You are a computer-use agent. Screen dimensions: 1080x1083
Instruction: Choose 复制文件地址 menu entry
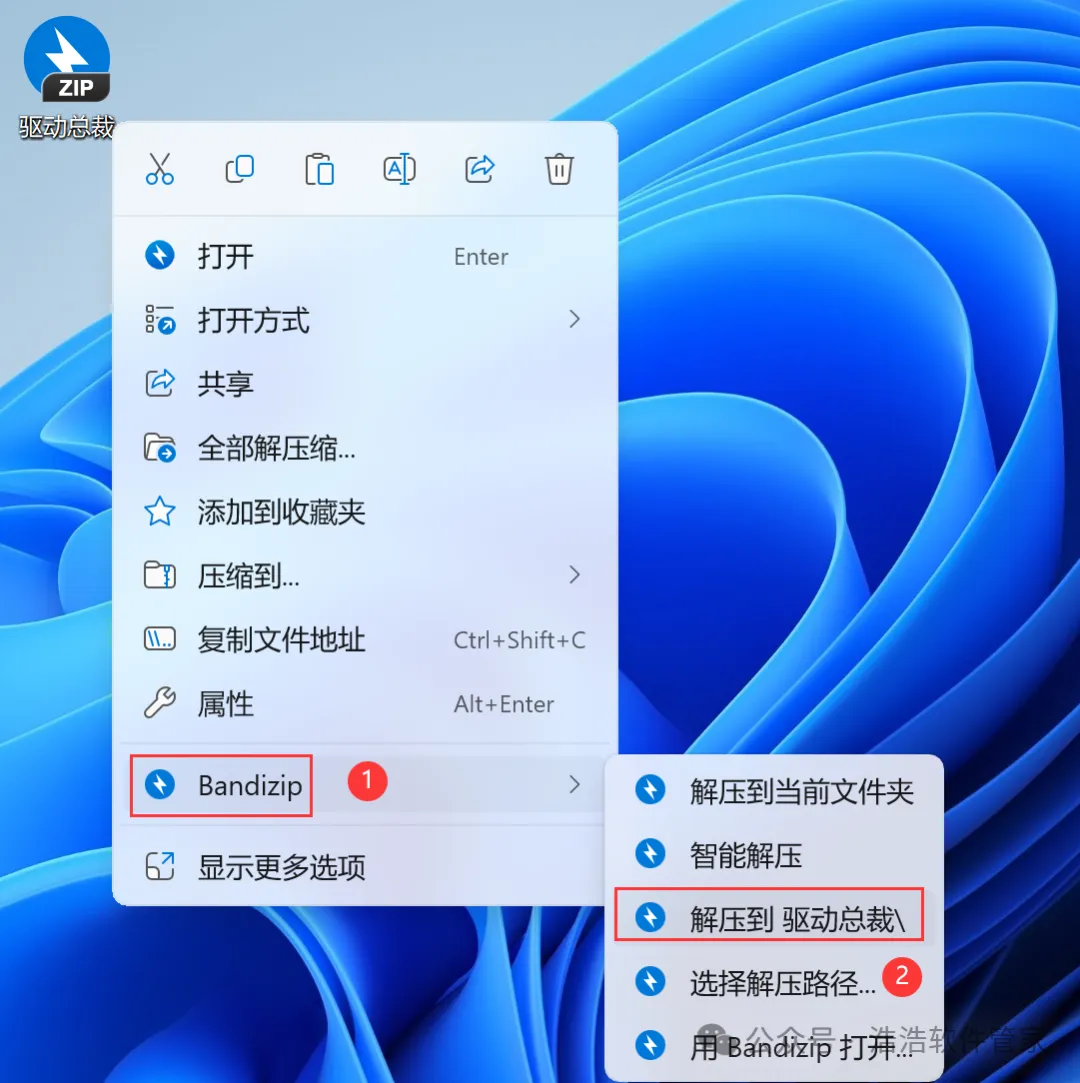(x=365, y=640)
